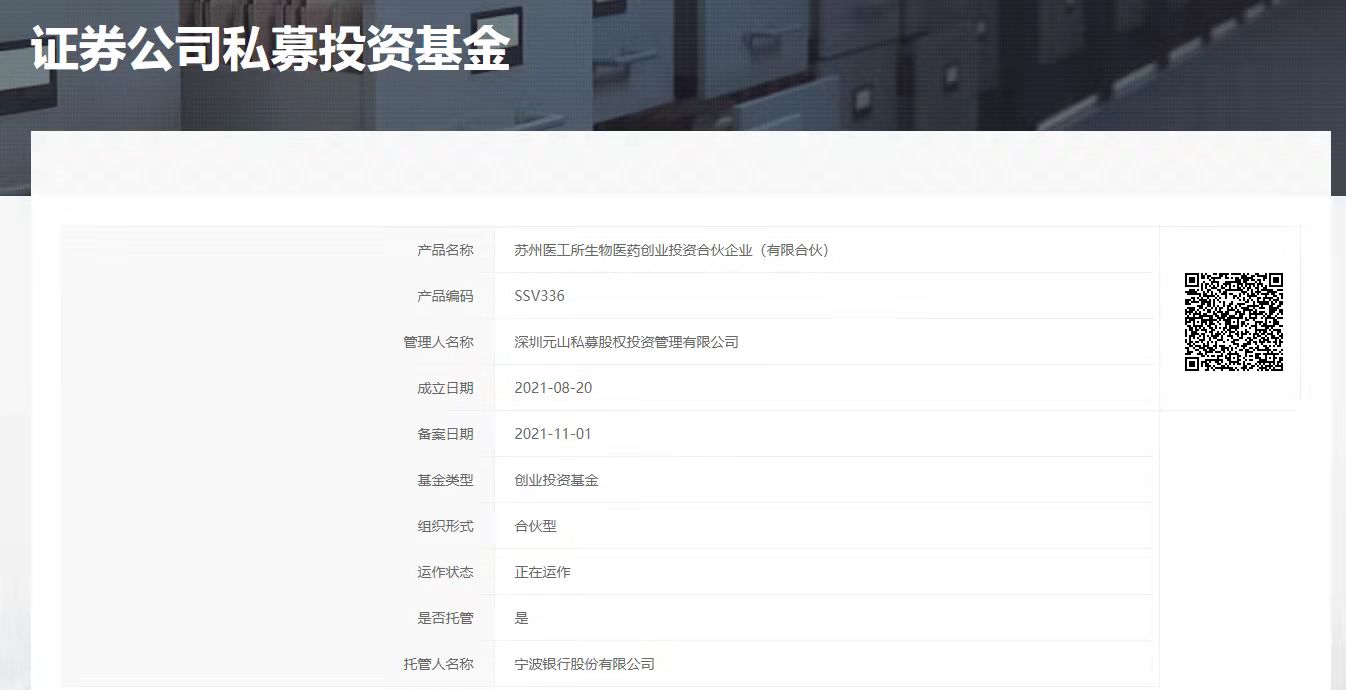Open custodian 宁波银行股份有限公司
1346x690 pixels.
tap(584, 664)
